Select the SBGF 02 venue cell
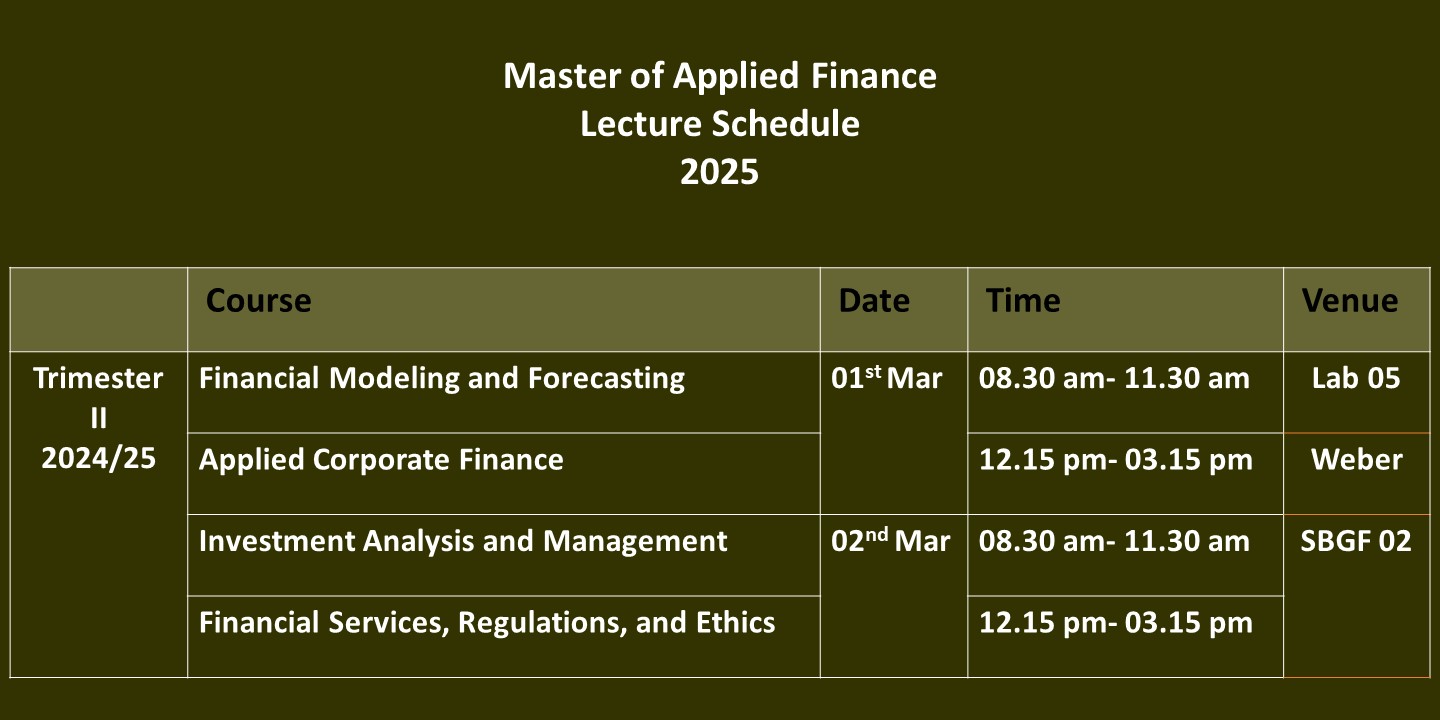This screenshot has width=1440, height=720. [1356, 542]
